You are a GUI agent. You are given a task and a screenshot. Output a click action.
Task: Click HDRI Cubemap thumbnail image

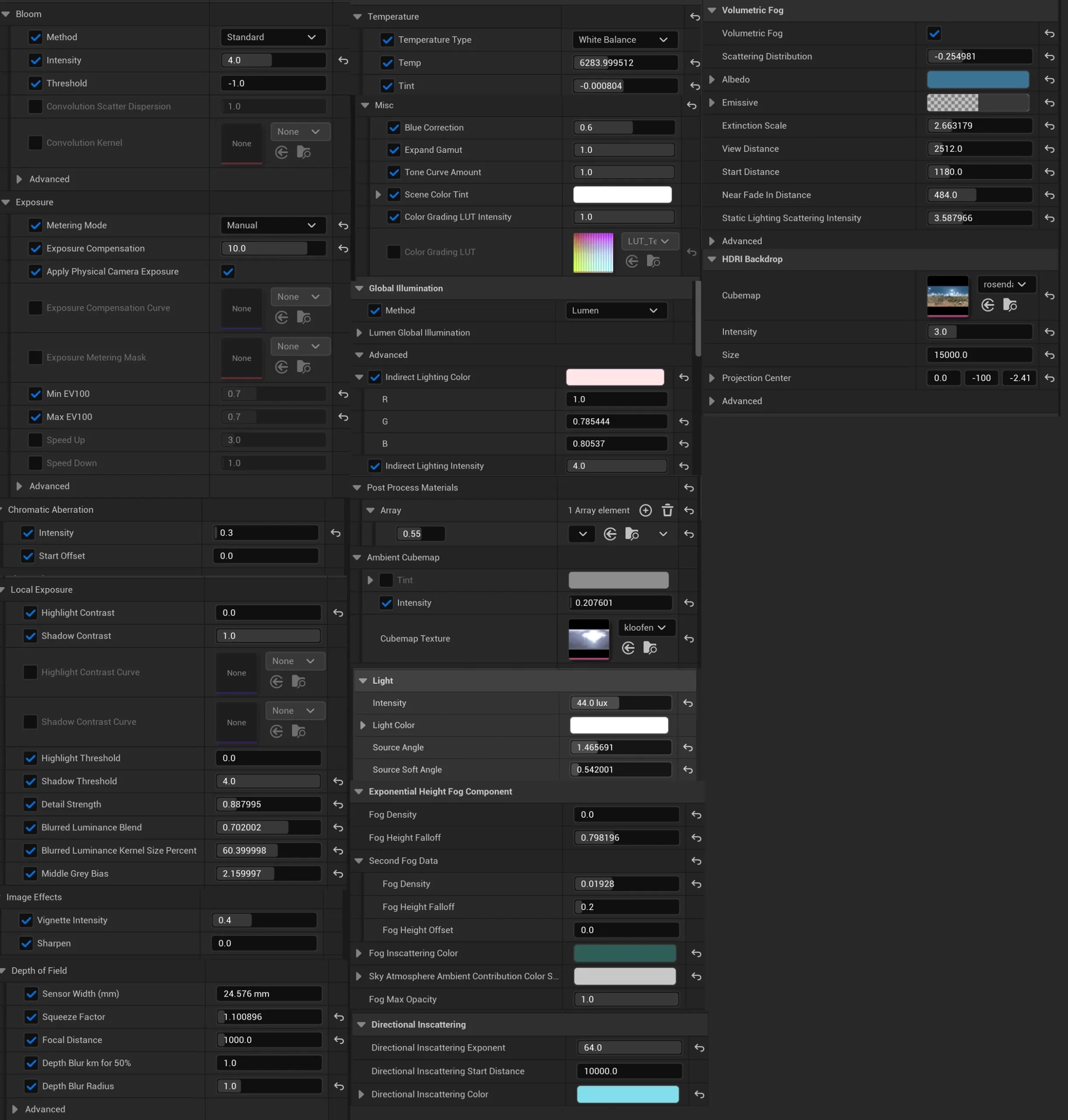[x=947, y=296]
